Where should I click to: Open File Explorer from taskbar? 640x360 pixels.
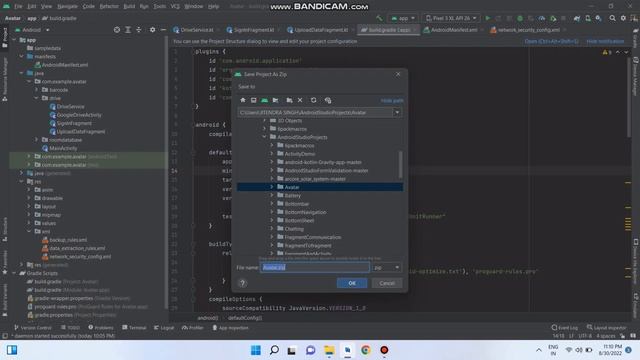click(329, 350)
